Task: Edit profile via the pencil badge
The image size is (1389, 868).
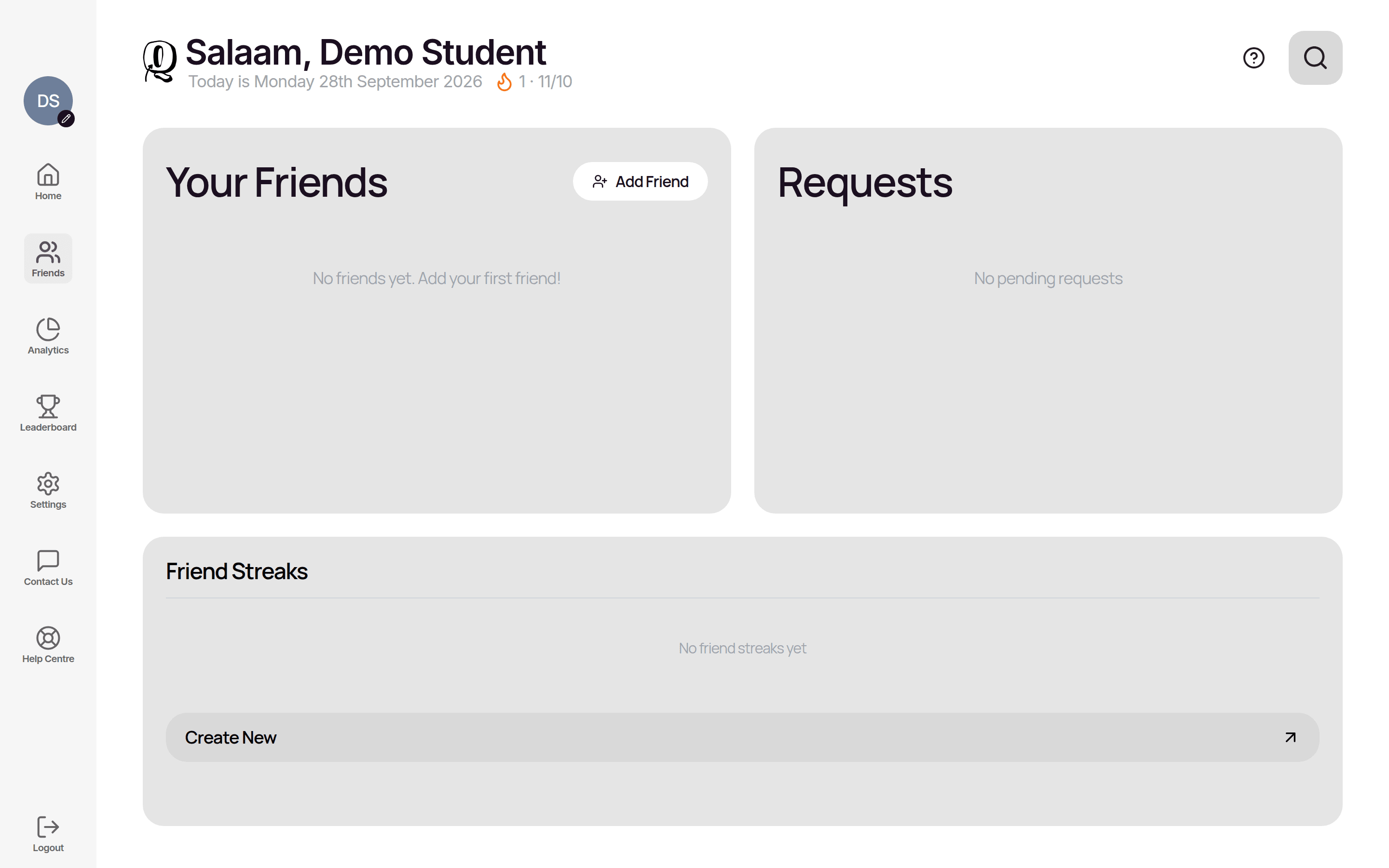Action: tap(66, 119)
